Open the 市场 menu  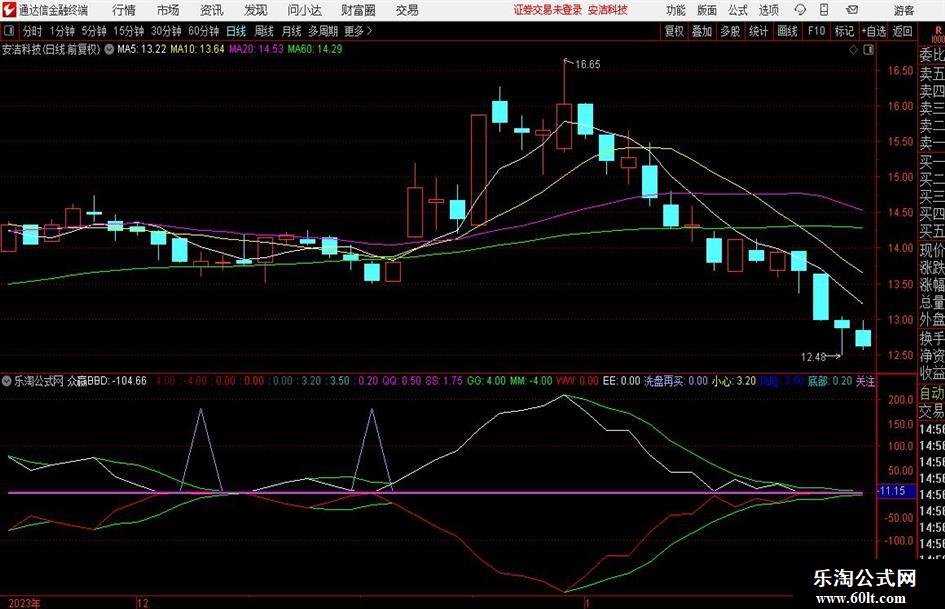168,10
